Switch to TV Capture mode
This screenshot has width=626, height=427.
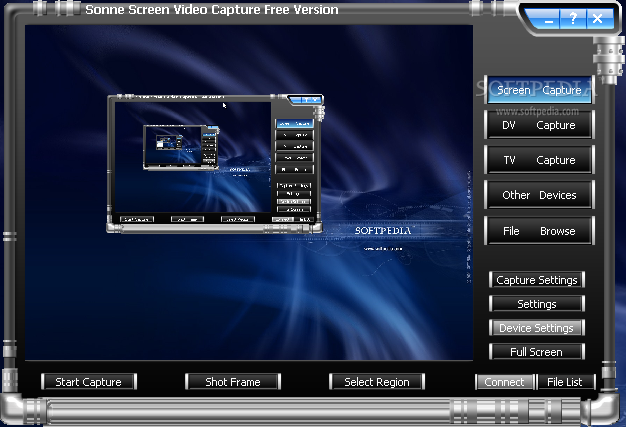tap(539, 160)
